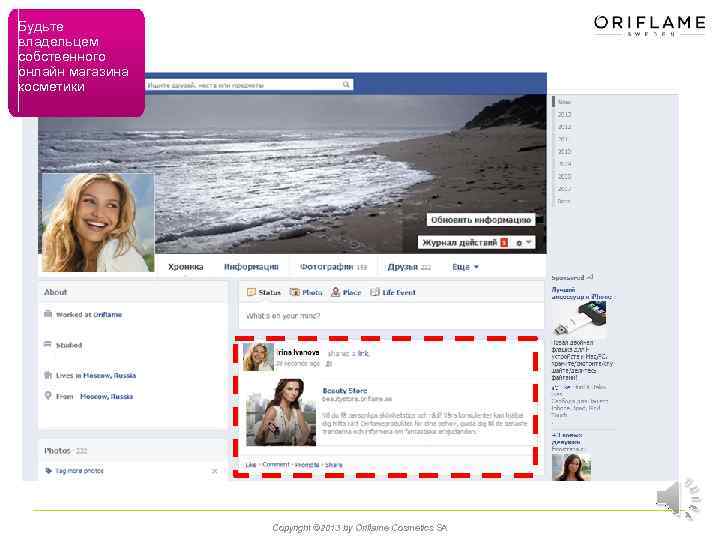The height and width of the screenshot is (540, 720).
Task: Click the What's on your mind box
Action: coord(391,316)
